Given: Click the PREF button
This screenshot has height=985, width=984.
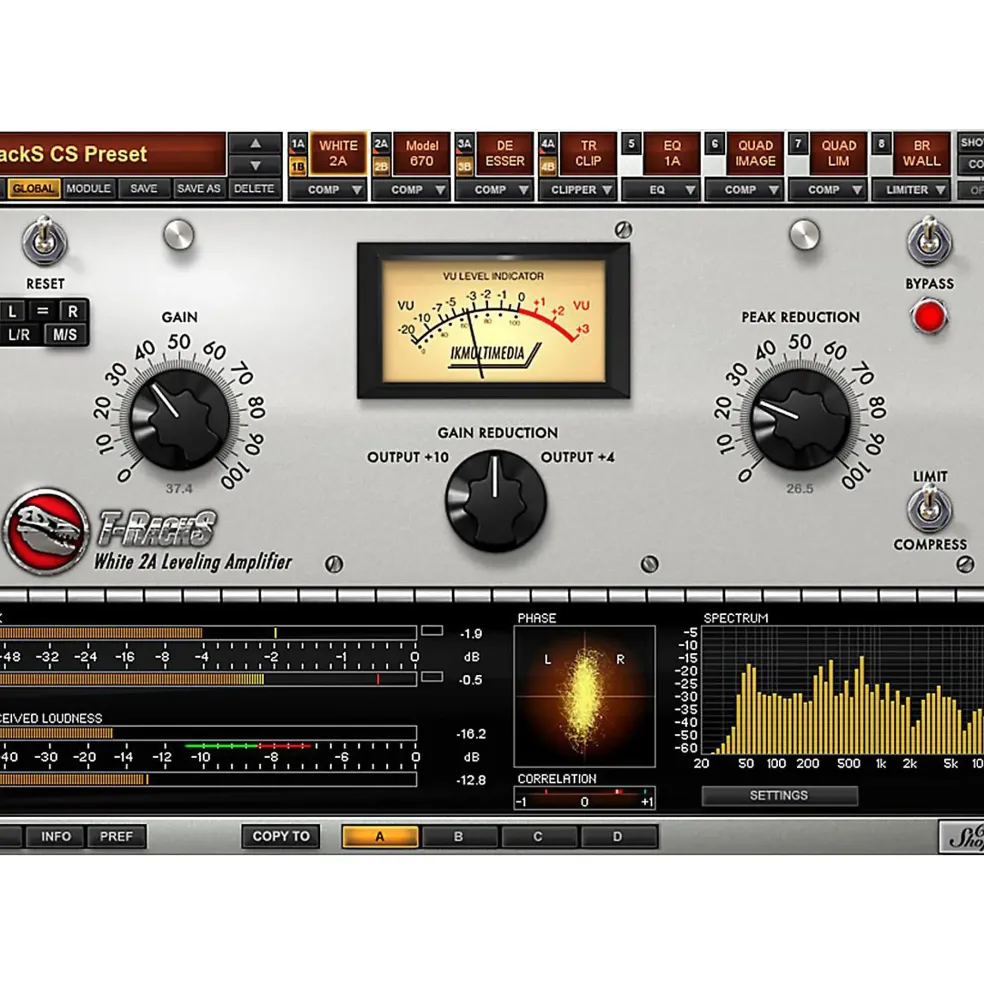Looking at the screenshot, I should pos(117,837).
